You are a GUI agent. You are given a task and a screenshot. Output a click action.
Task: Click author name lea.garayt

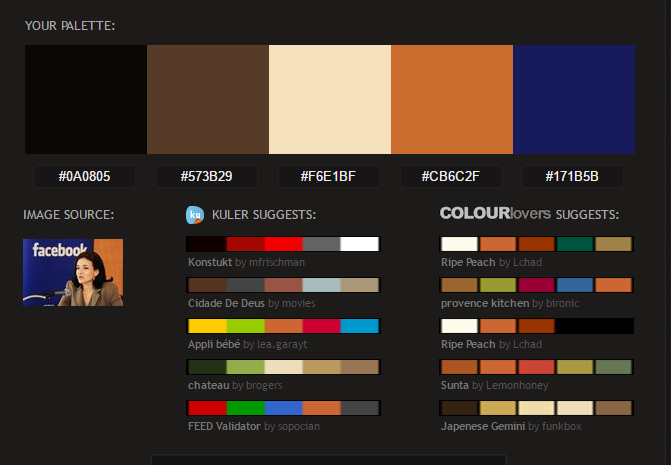tap(282, 344)
